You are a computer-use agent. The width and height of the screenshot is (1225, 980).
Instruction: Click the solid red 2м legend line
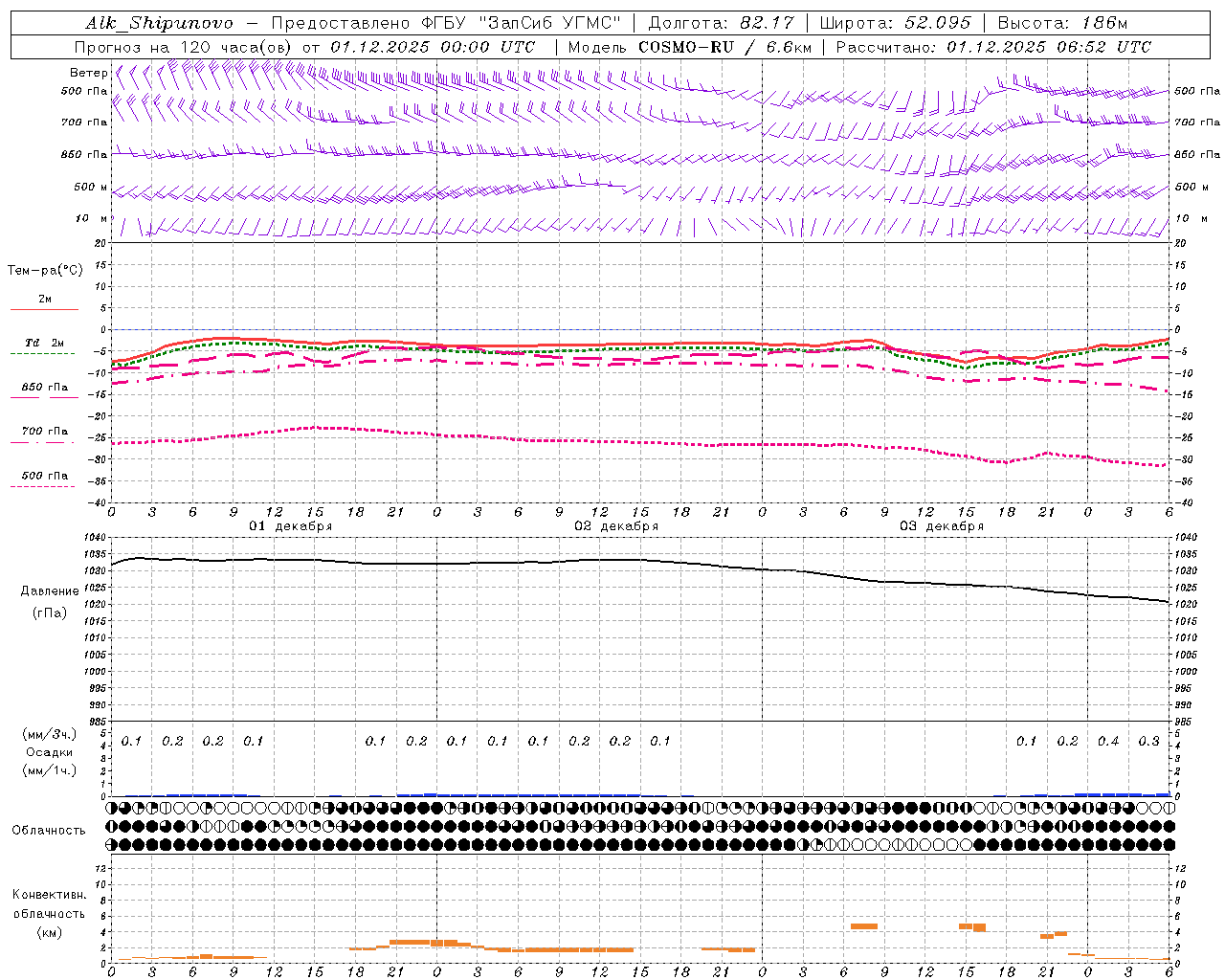point(44,309)
